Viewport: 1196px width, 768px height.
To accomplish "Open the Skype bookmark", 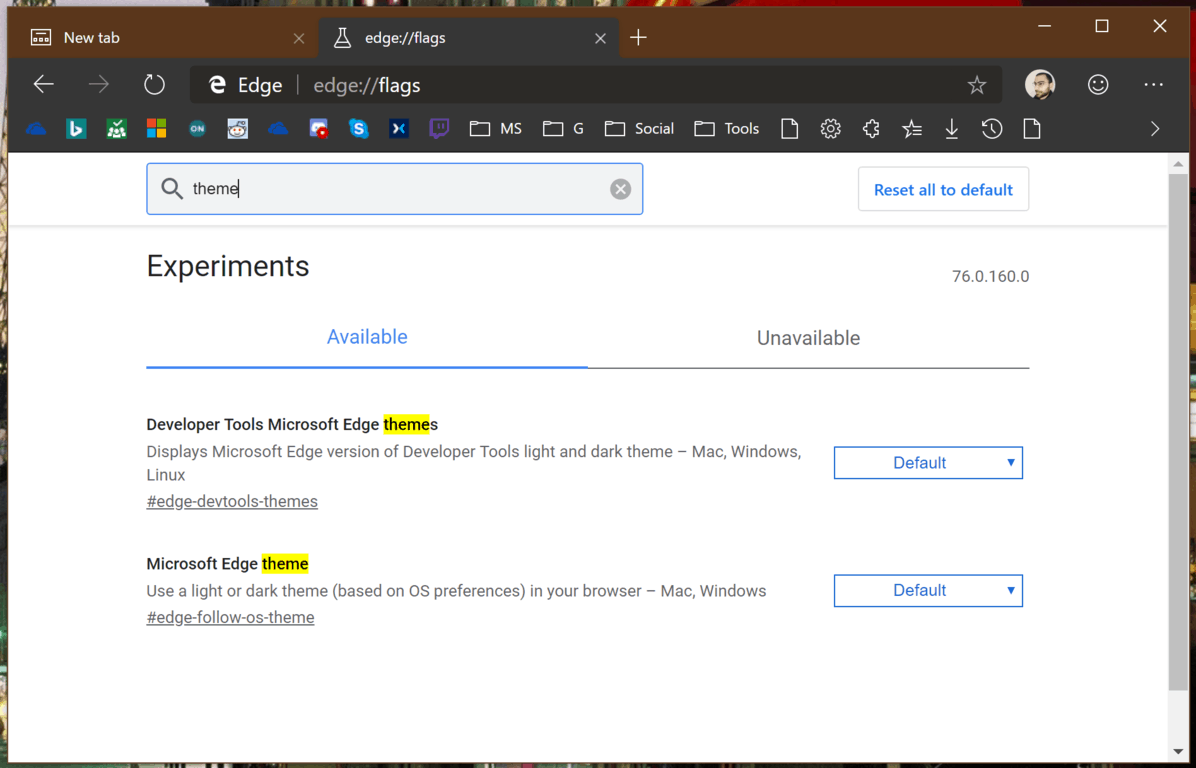I will click(x=358, y=129).
